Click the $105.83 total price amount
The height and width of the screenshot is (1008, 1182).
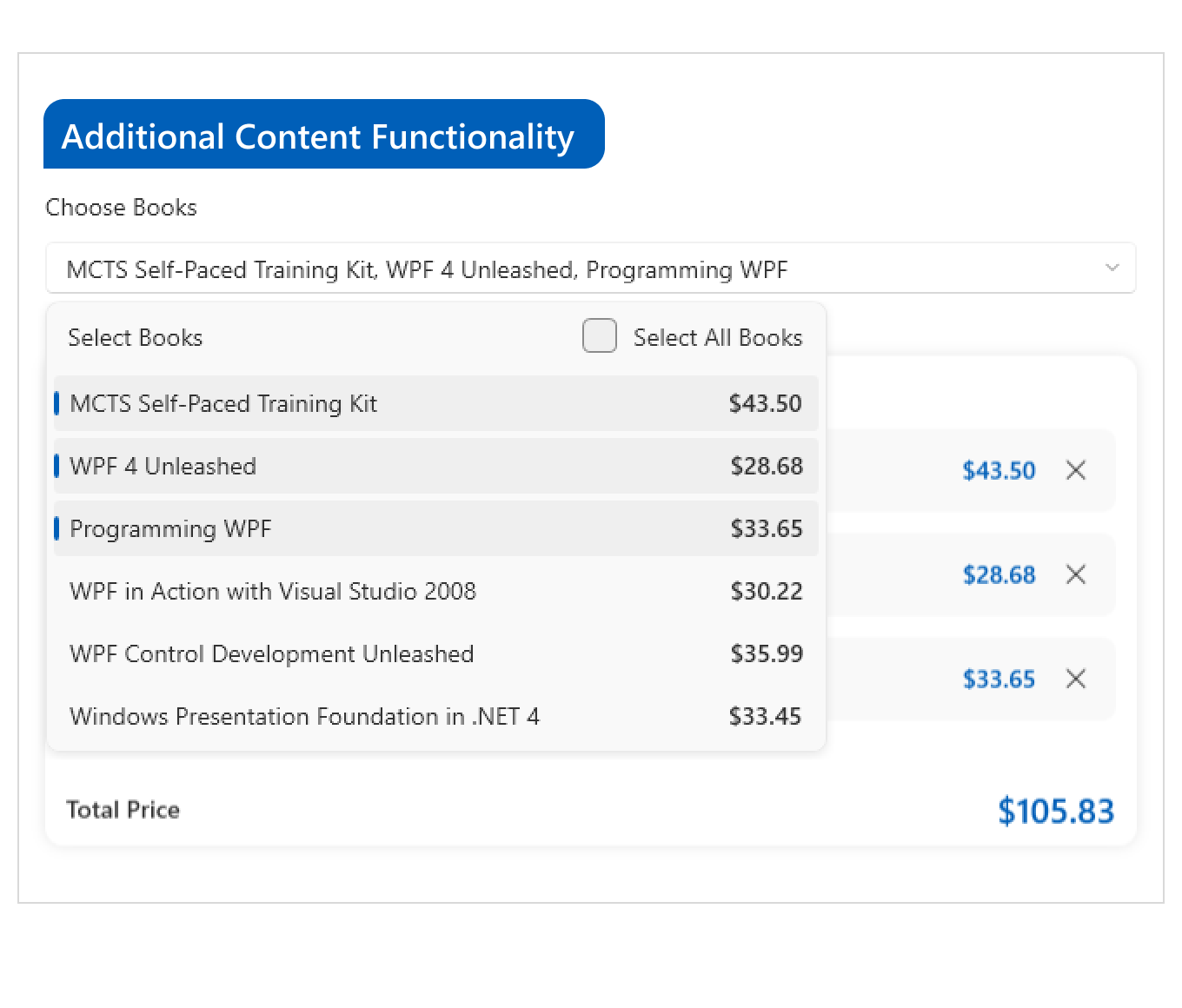point(1055,811)
